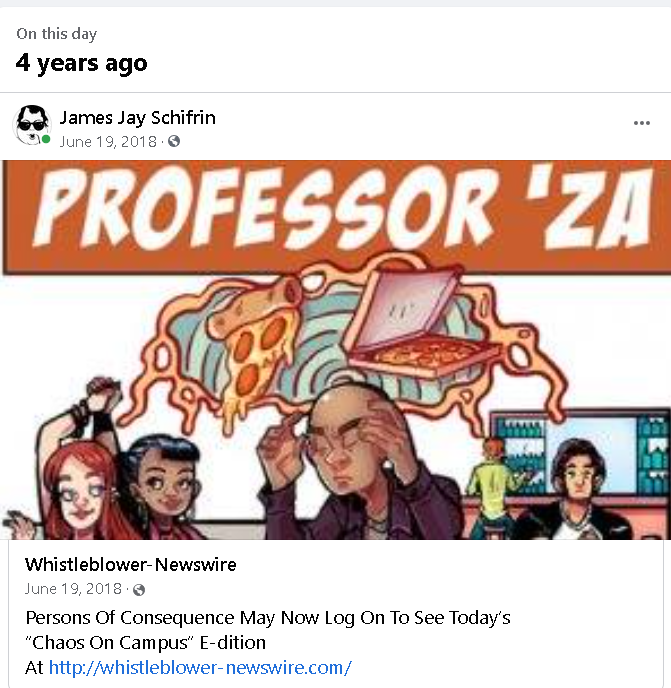Click James Jay Schifrin's profile avatar
Viewport: 671px width, 688px height.
[32, 125]
